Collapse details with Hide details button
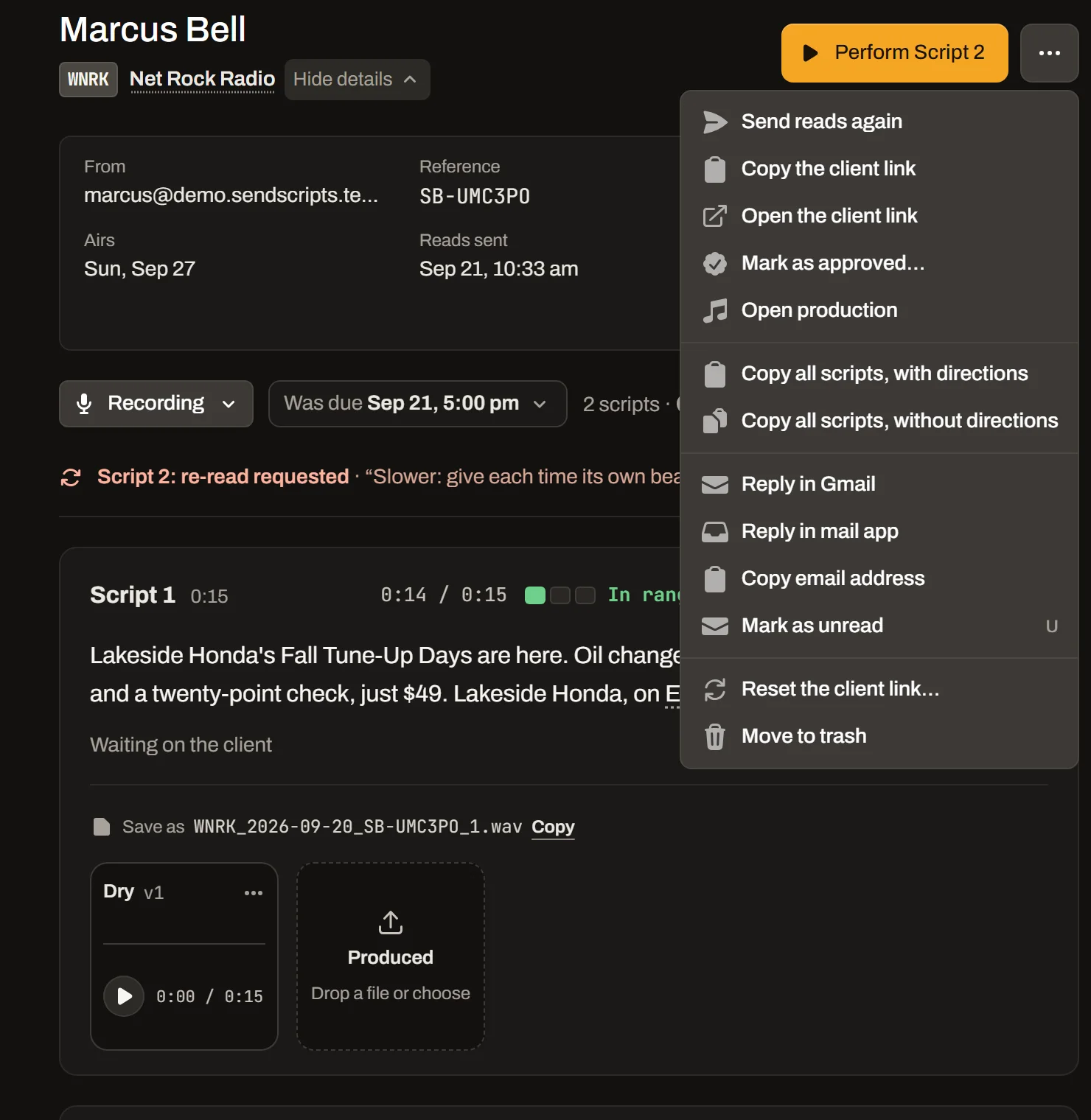 (x=357, y=80)
